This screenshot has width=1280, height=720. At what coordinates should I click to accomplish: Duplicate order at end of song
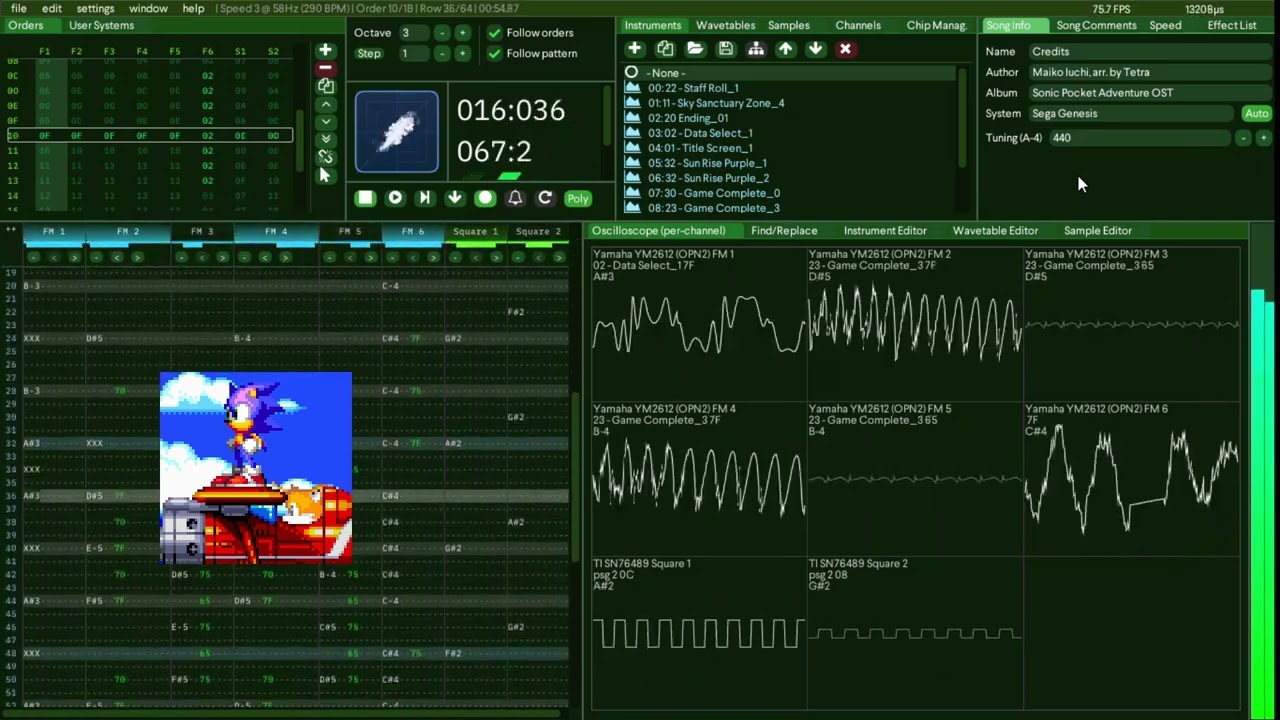[325, 139]
